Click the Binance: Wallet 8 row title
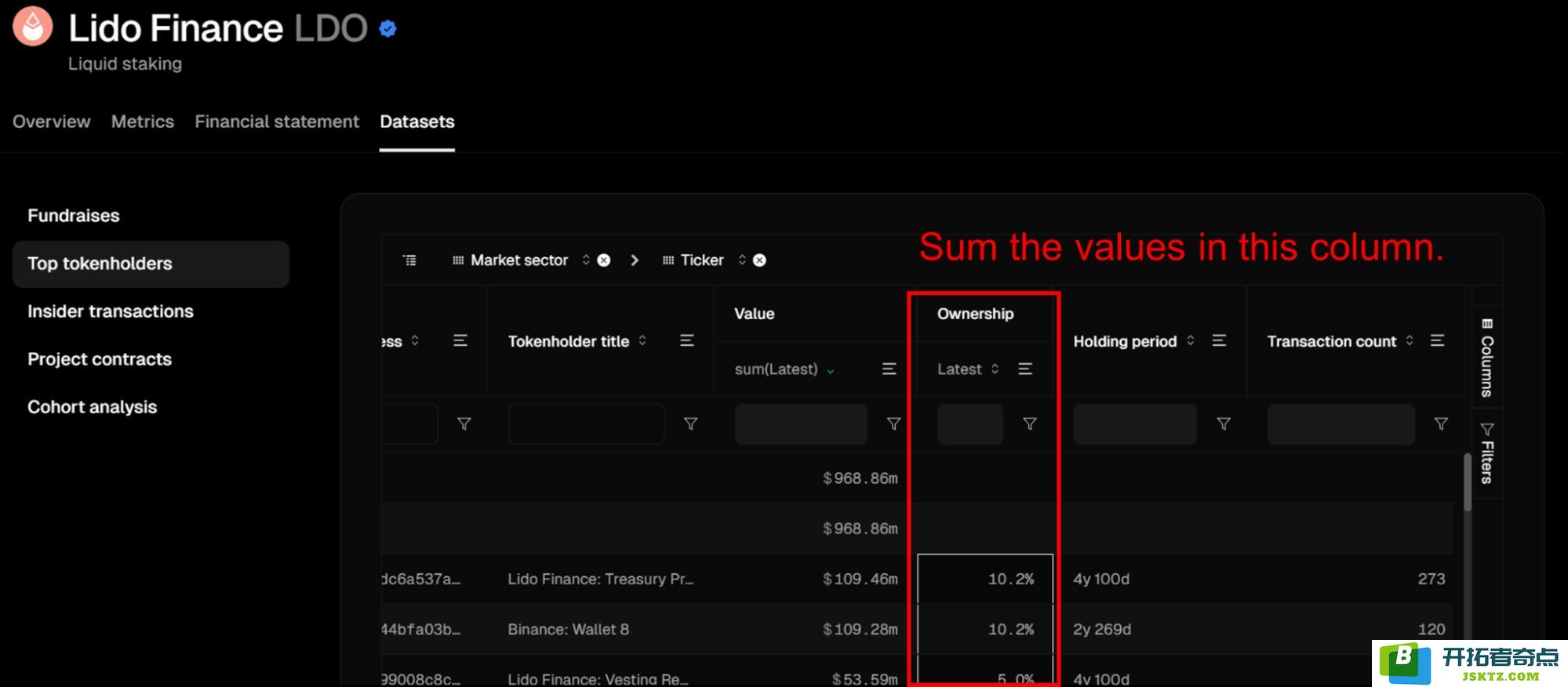The height and width of the screenshot is (687, 1568). 568,629
